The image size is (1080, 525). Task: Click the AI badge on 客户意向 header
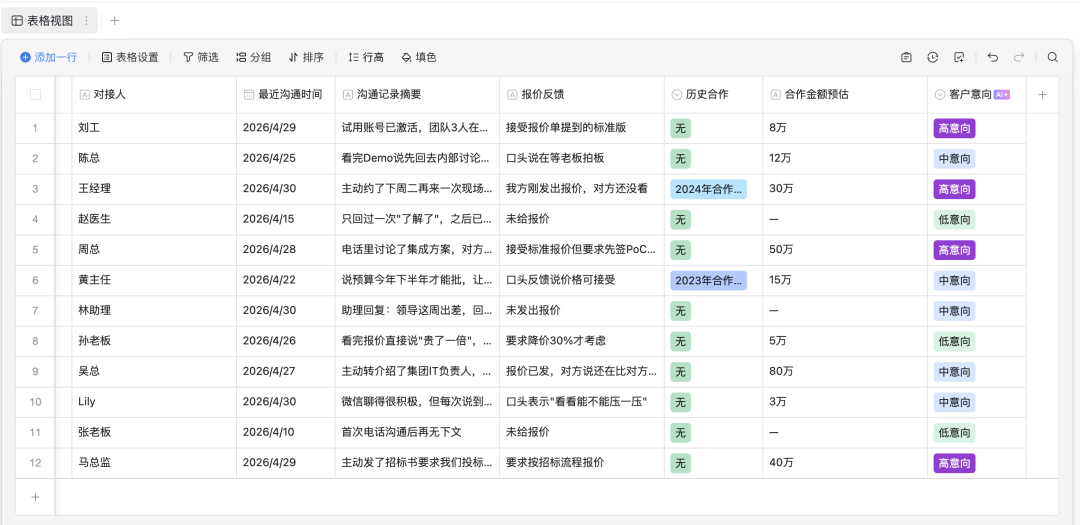[1002, 95]
